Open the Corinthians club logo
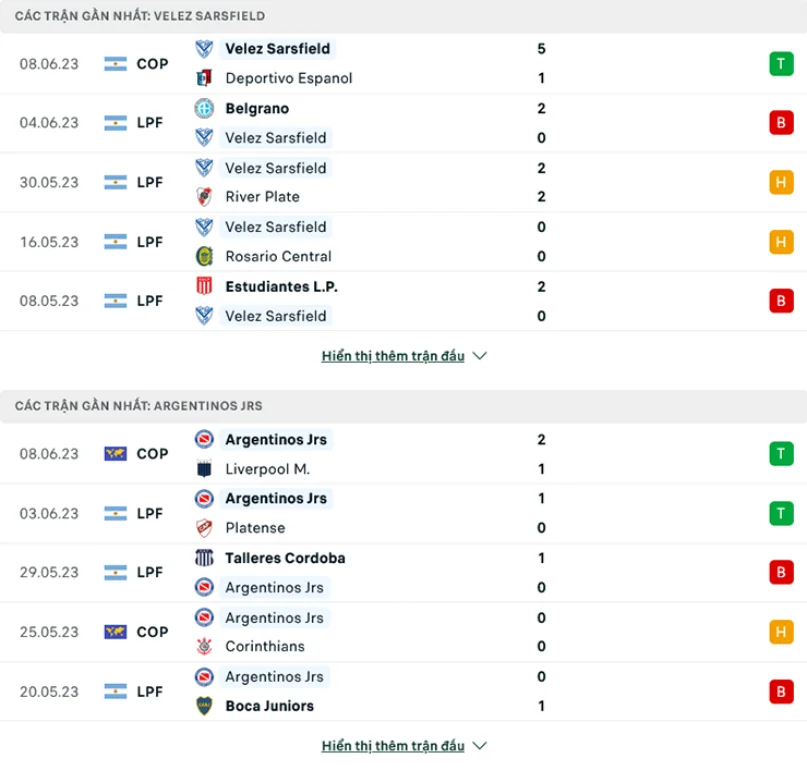807x777 pixels. click(x=205, y=647)
